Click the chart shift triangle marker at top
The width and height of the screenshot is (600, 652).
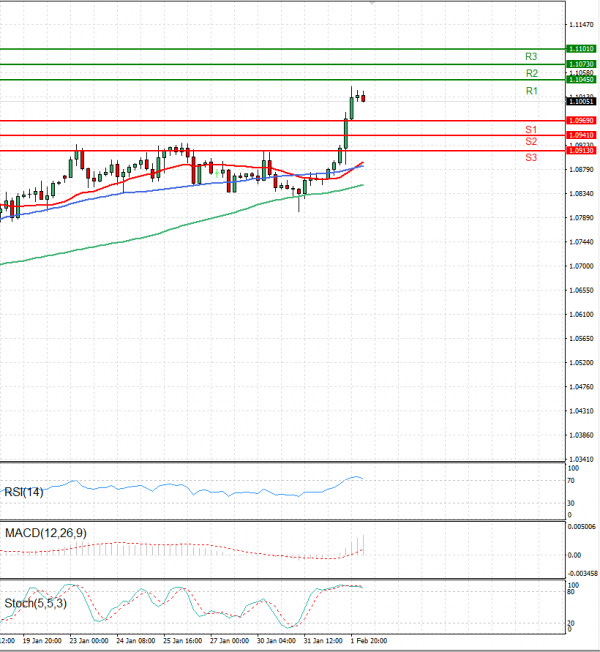tap(372, 4)
